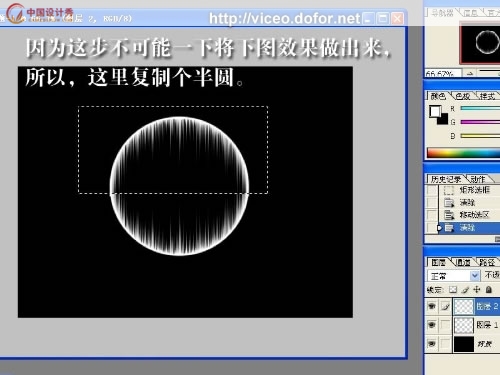Toggle link box beside 图层 1
Screen dimensions: 500x375
446,324
